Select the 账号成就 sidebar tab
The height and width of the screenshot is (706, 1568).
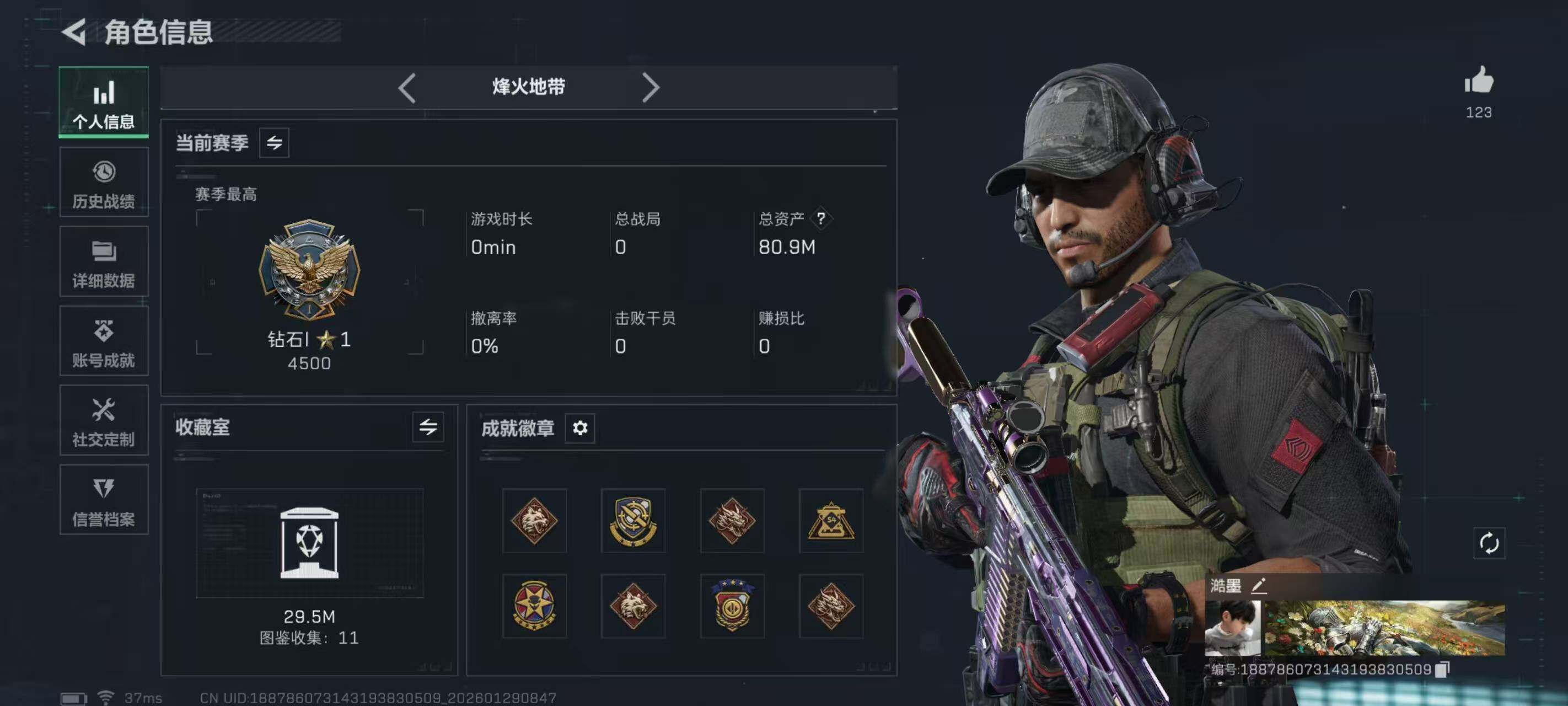click(104, 341)
